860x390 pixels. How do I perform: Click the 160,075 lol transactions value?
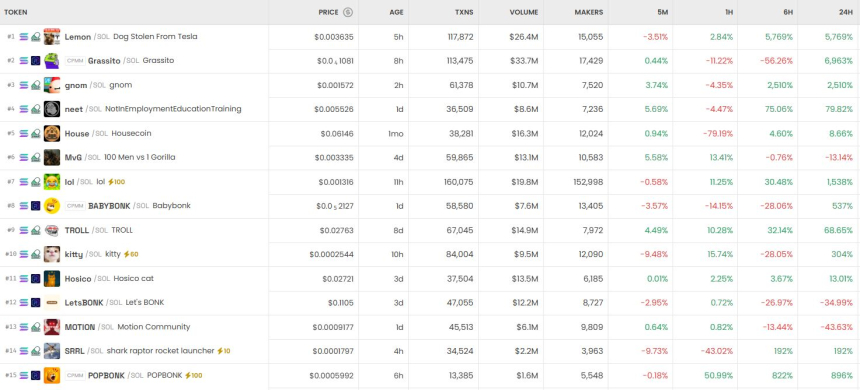pyautogui.click(x=459, y=182)
